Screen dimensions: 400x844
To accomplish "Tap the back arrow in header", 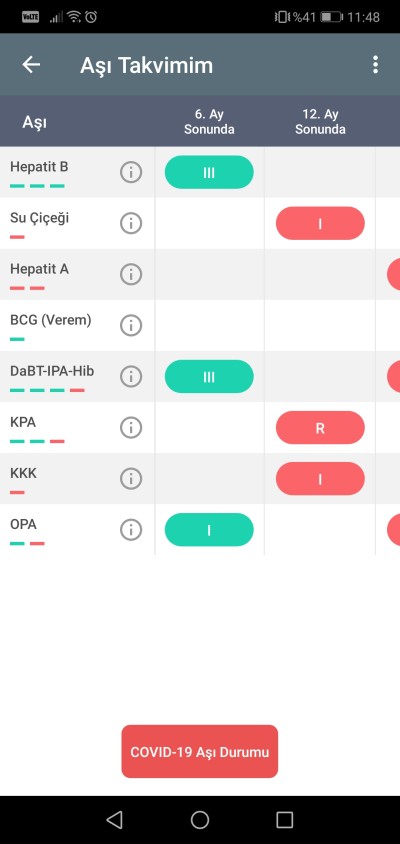I will click(31, 65).
